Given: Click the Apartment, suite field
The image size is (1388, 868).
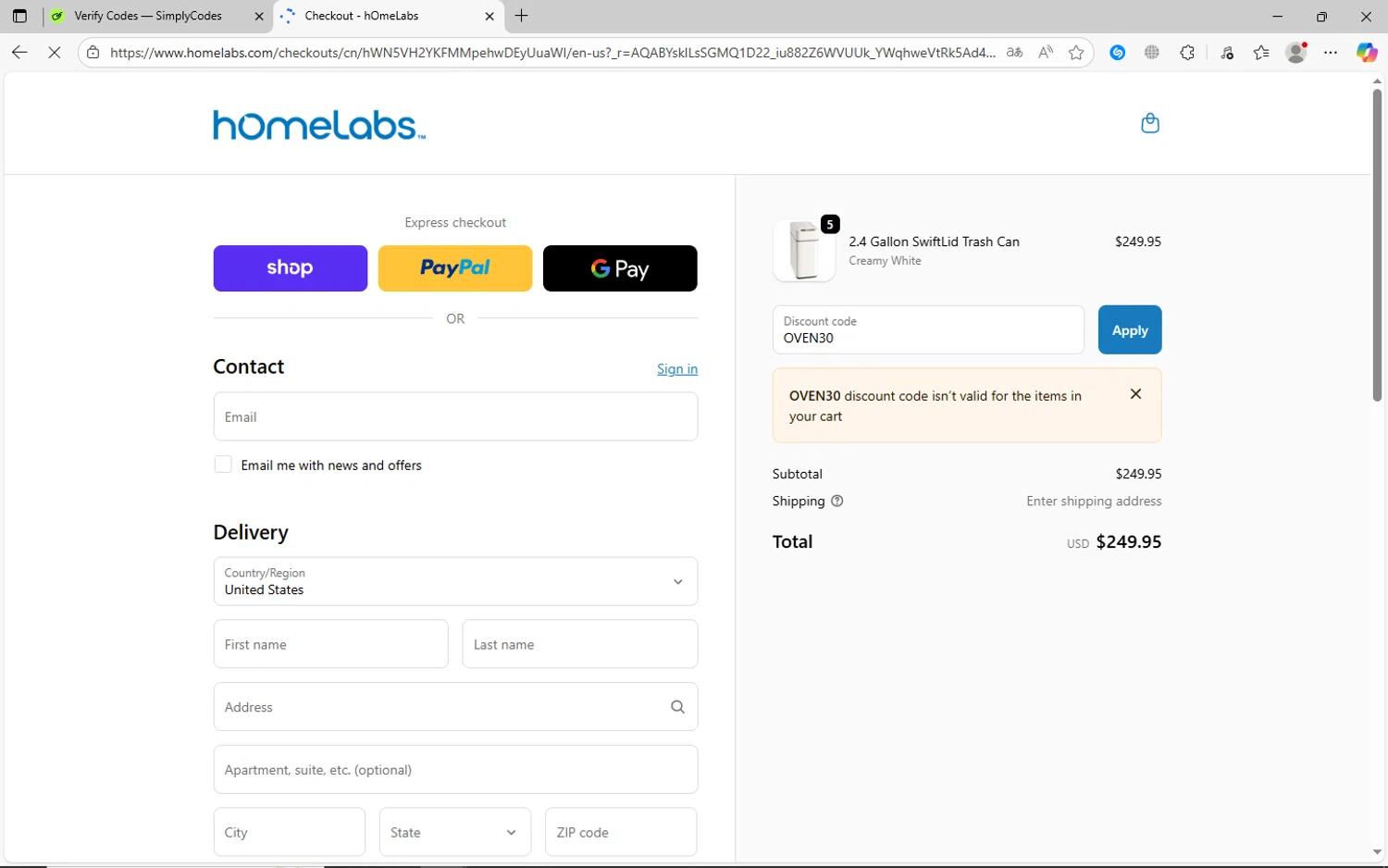Looking at the screenshot, I should pos(455,769).
